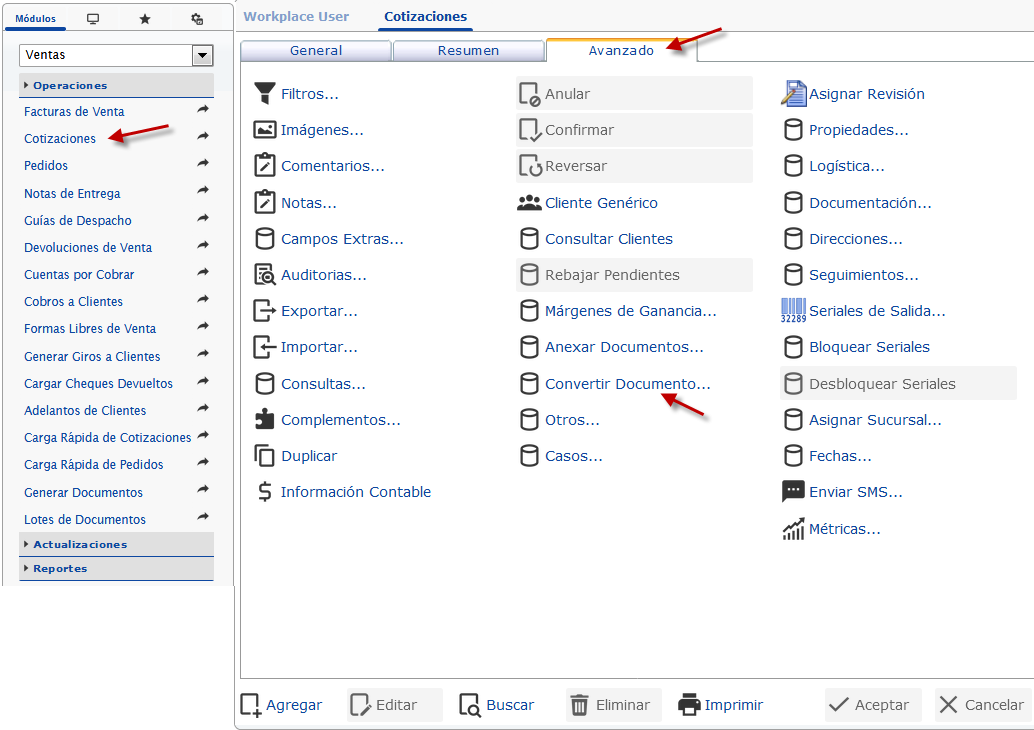Click the Editar button

point(394,705)
